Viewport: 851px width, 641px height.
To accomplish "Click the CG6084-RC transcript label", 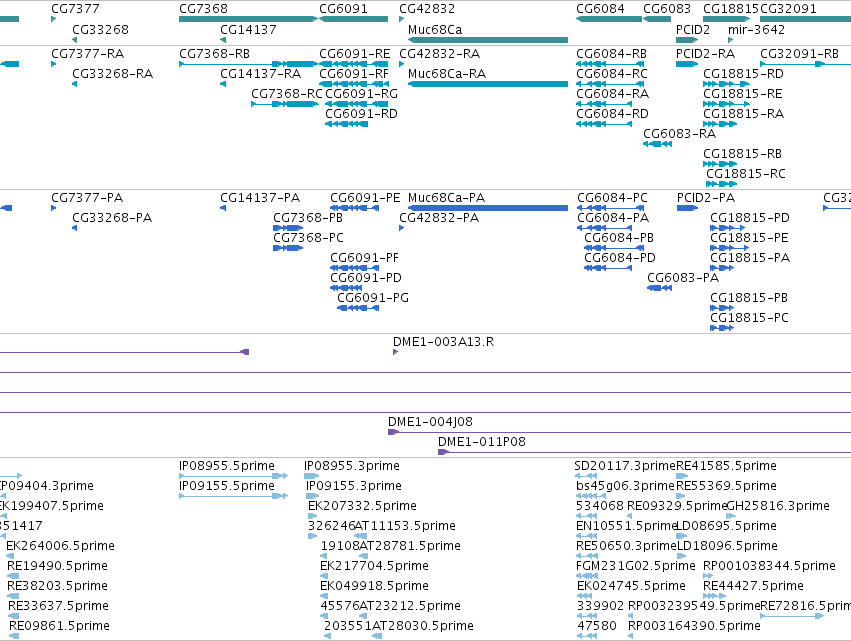I will (612, 74).
